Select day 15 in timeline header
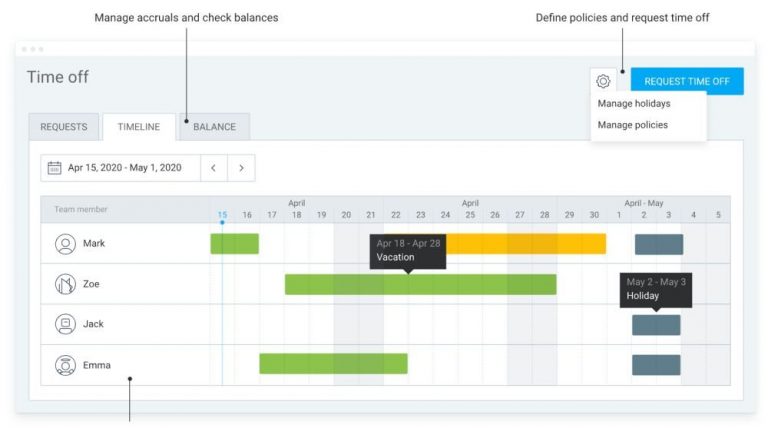 tap(222, 215)
